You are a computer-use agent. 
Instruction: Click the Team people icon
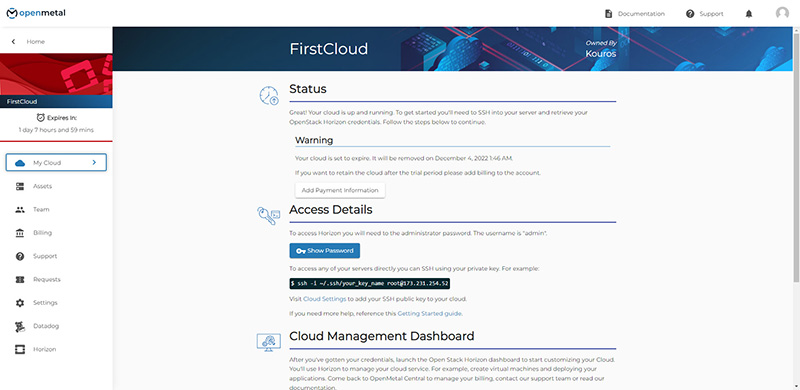coord(20,209)
